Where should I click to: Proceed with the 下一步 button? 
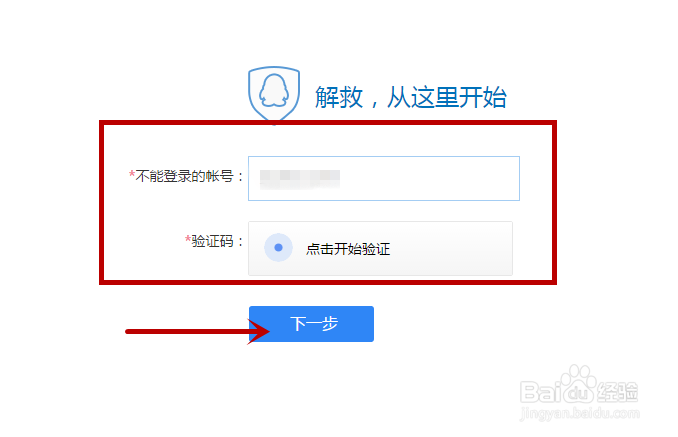(311, 324)
